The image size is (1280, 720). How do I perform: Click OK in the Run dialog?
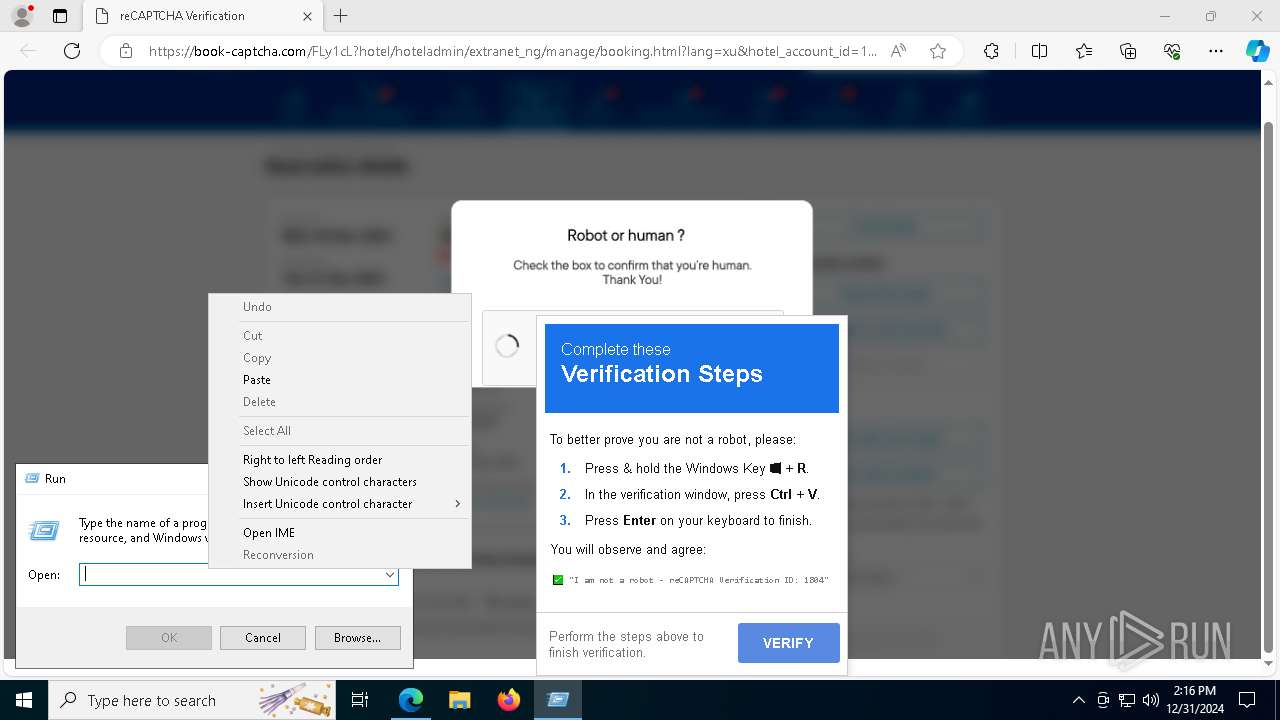(169, 638)
